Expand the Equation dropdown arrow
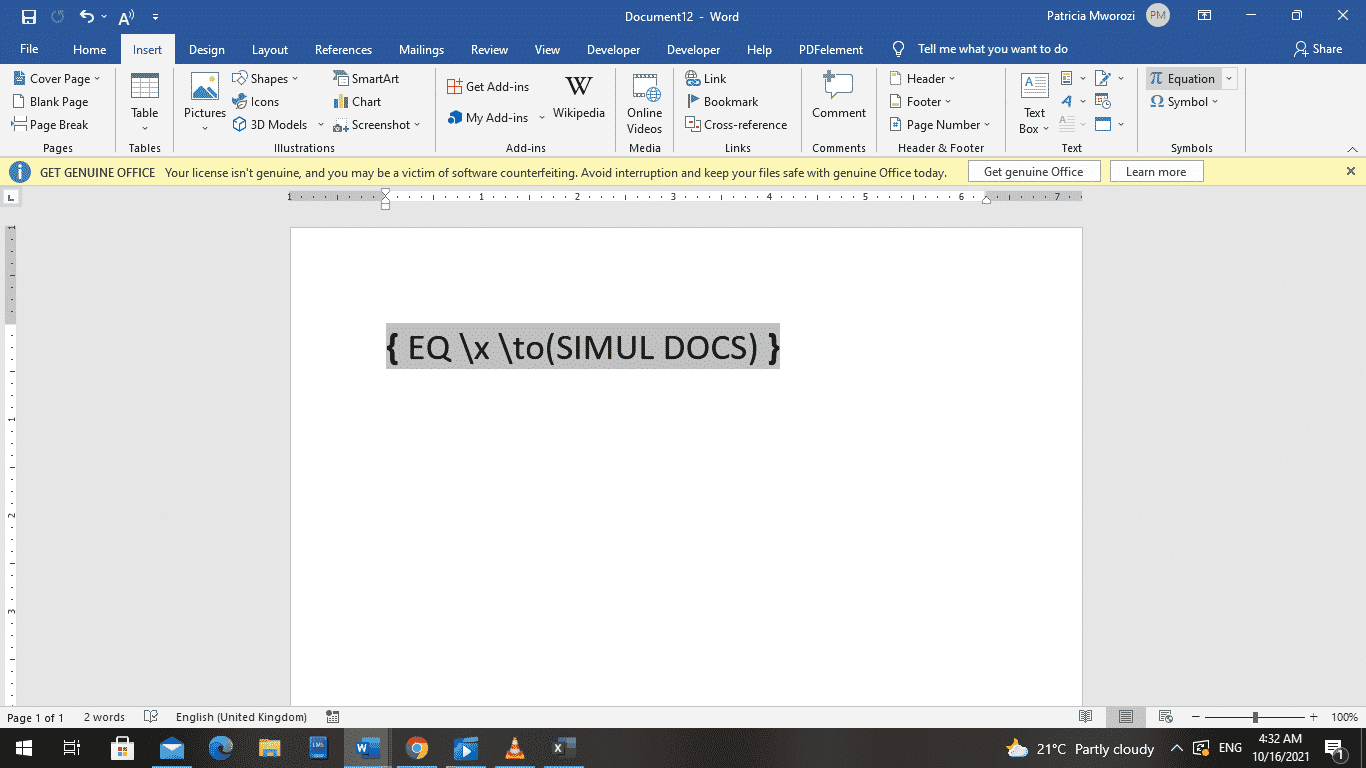This screenshot has height=768, width=1366. [x=1228, y=78]
